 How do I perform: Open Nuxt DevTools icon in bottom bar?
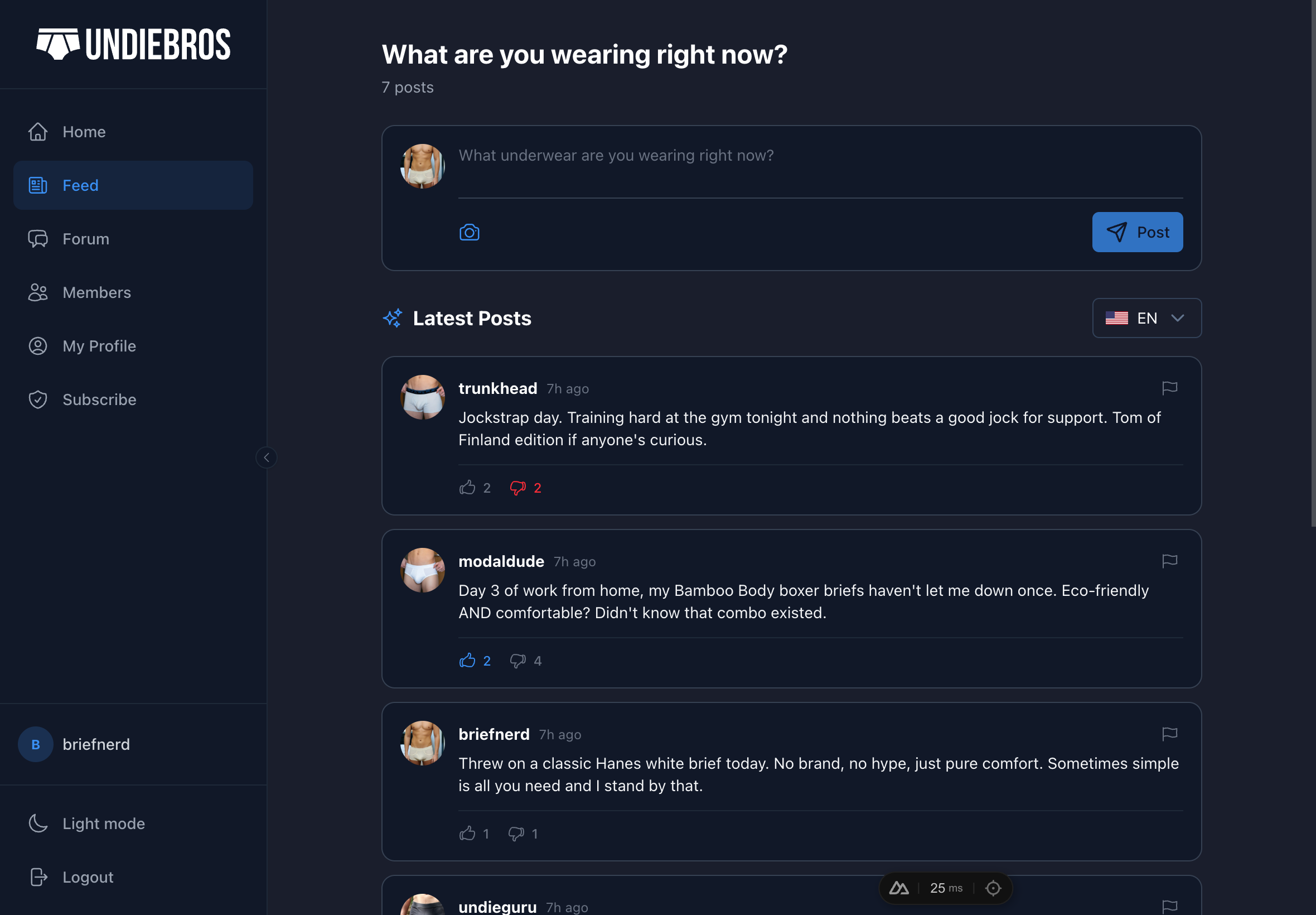pyautogui.click(x=898, y=888)
